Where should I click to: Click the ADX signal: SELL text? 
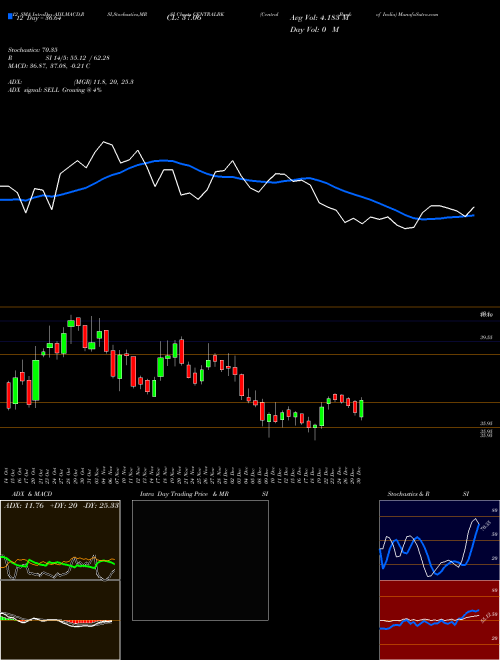(x=55, y=90)
